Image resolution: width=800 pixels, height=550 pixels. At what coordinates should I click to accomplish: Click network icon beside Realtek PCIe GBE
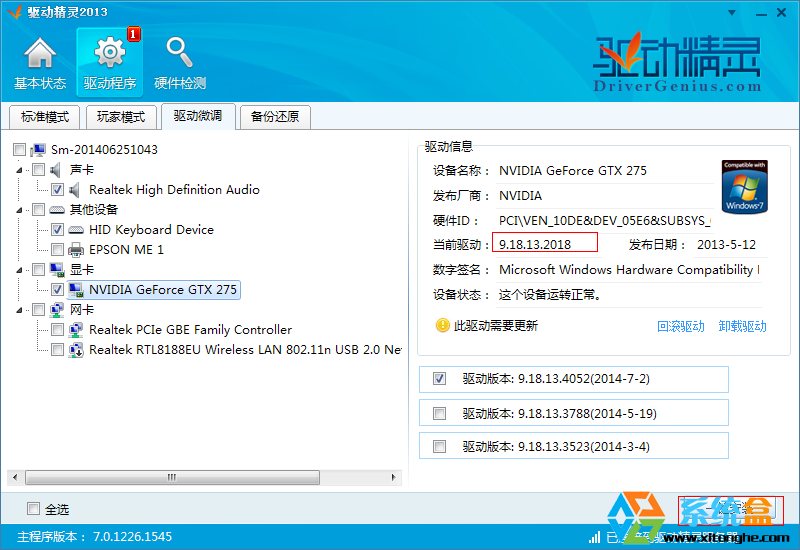(x=76, y=330)
